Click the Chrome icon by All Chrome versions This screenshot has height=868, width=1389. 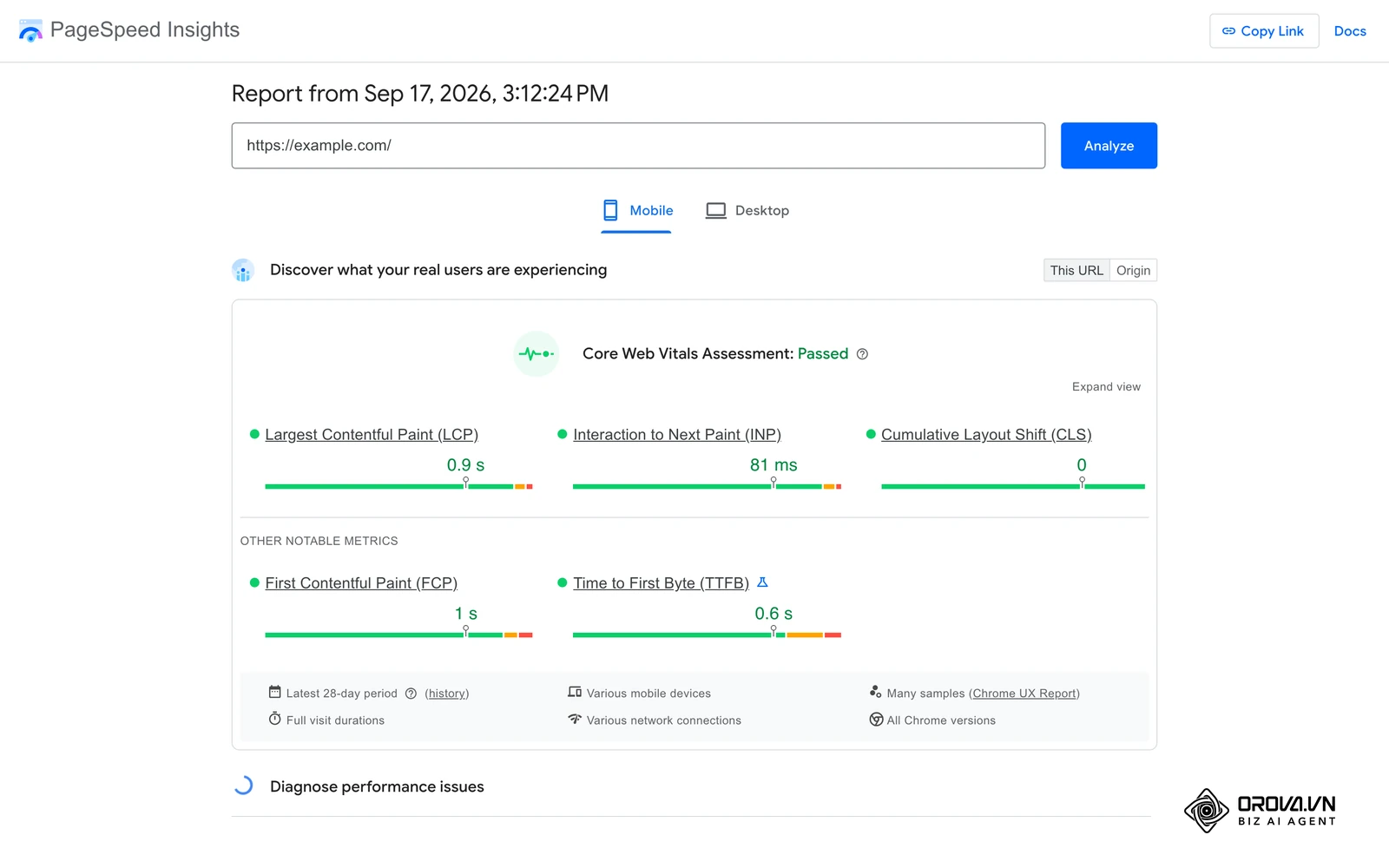tap(876, 720)
